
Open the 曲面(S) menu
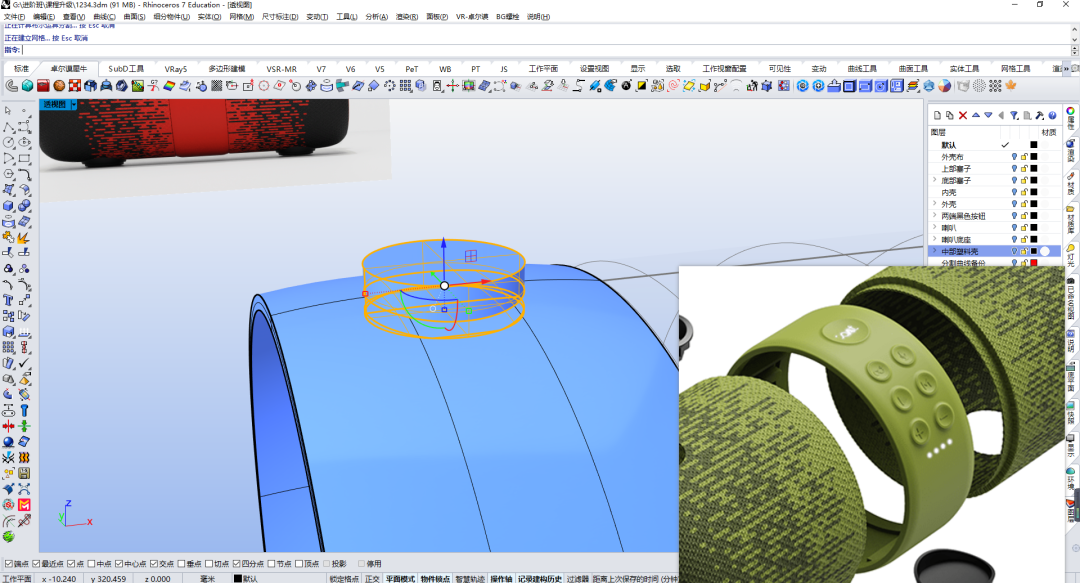(134, 17)
